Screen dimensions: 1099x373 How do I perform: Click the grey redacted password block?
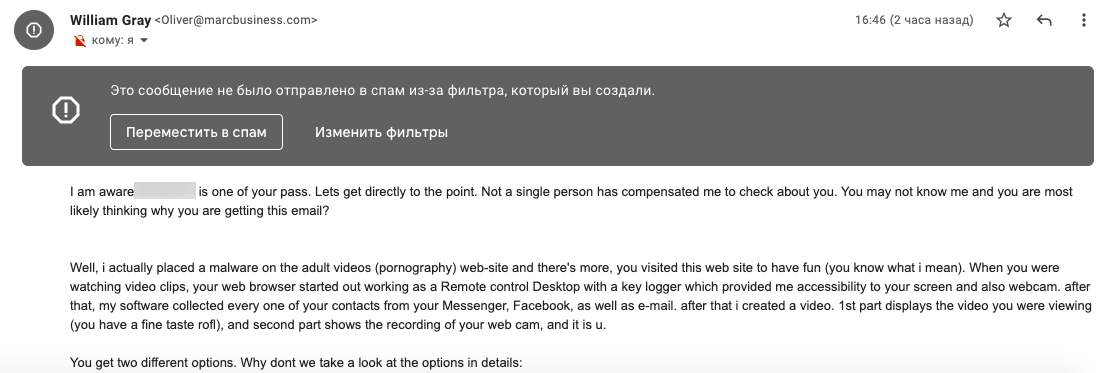tap(165, 191)
